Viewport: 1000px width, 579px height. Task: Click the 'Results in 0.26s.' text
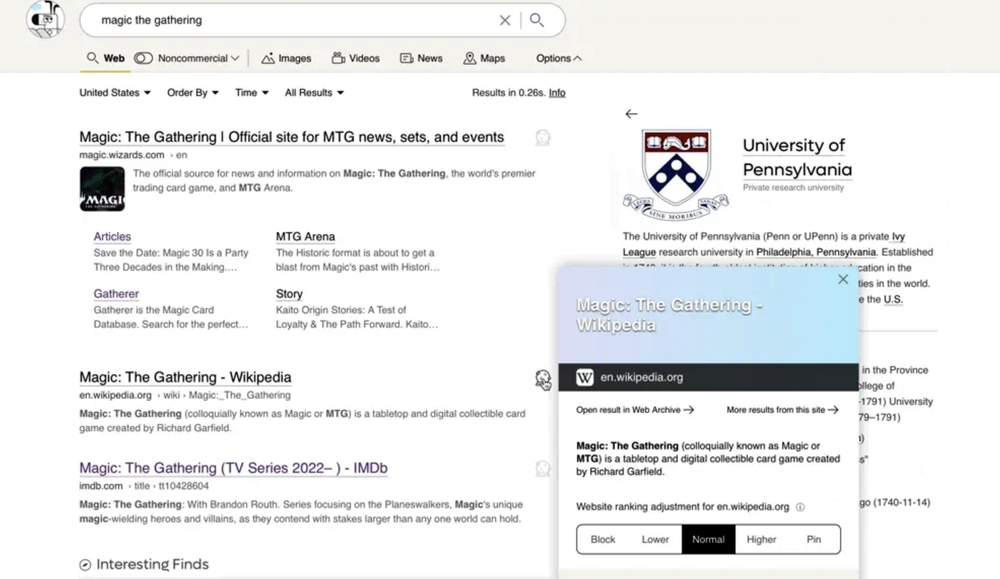click(508, 92)
